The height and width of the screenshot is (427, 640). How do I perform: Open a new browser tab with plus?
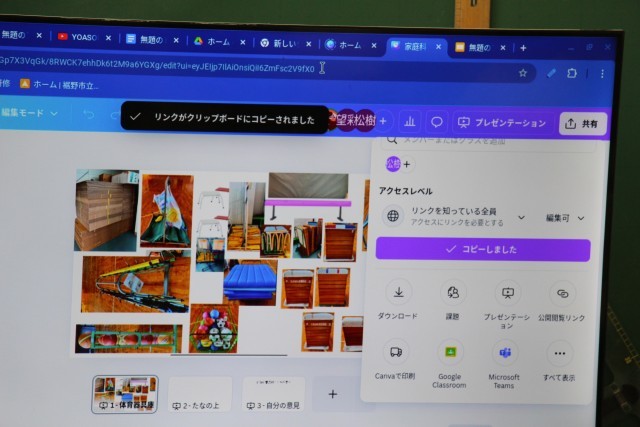(523, 48)
